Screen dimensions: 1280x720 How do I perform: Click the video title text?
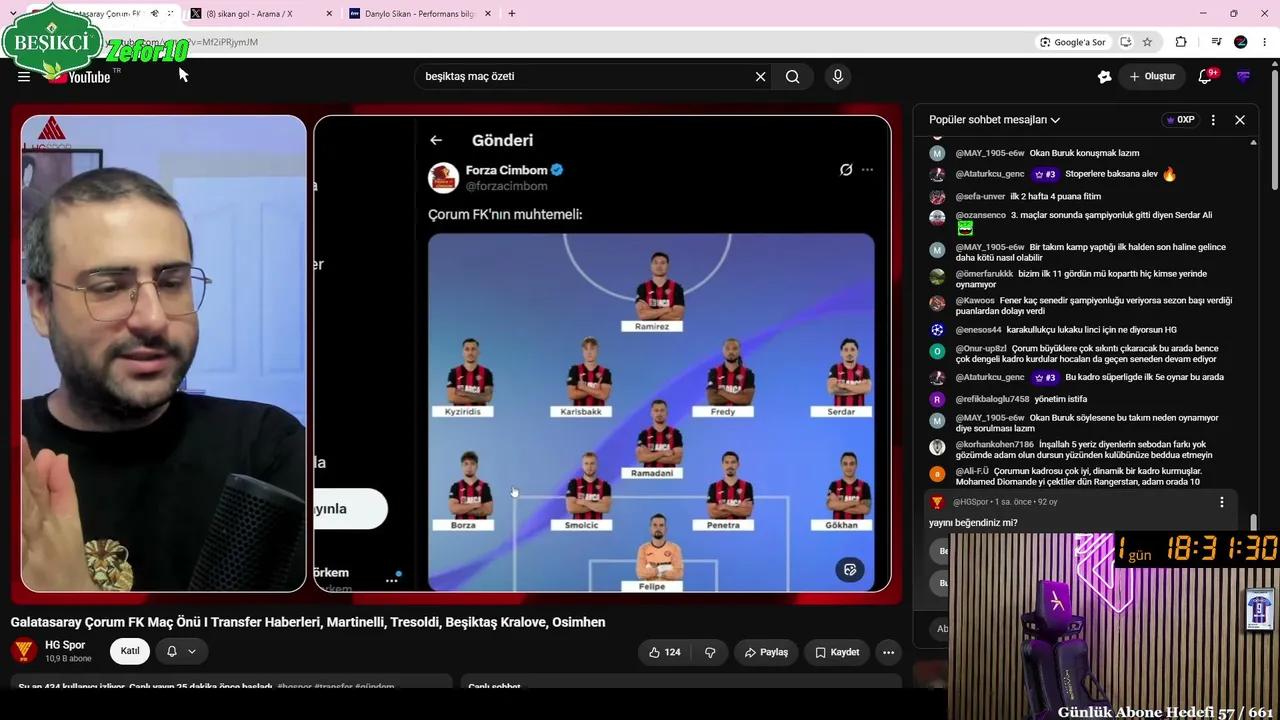coord(308,622)
